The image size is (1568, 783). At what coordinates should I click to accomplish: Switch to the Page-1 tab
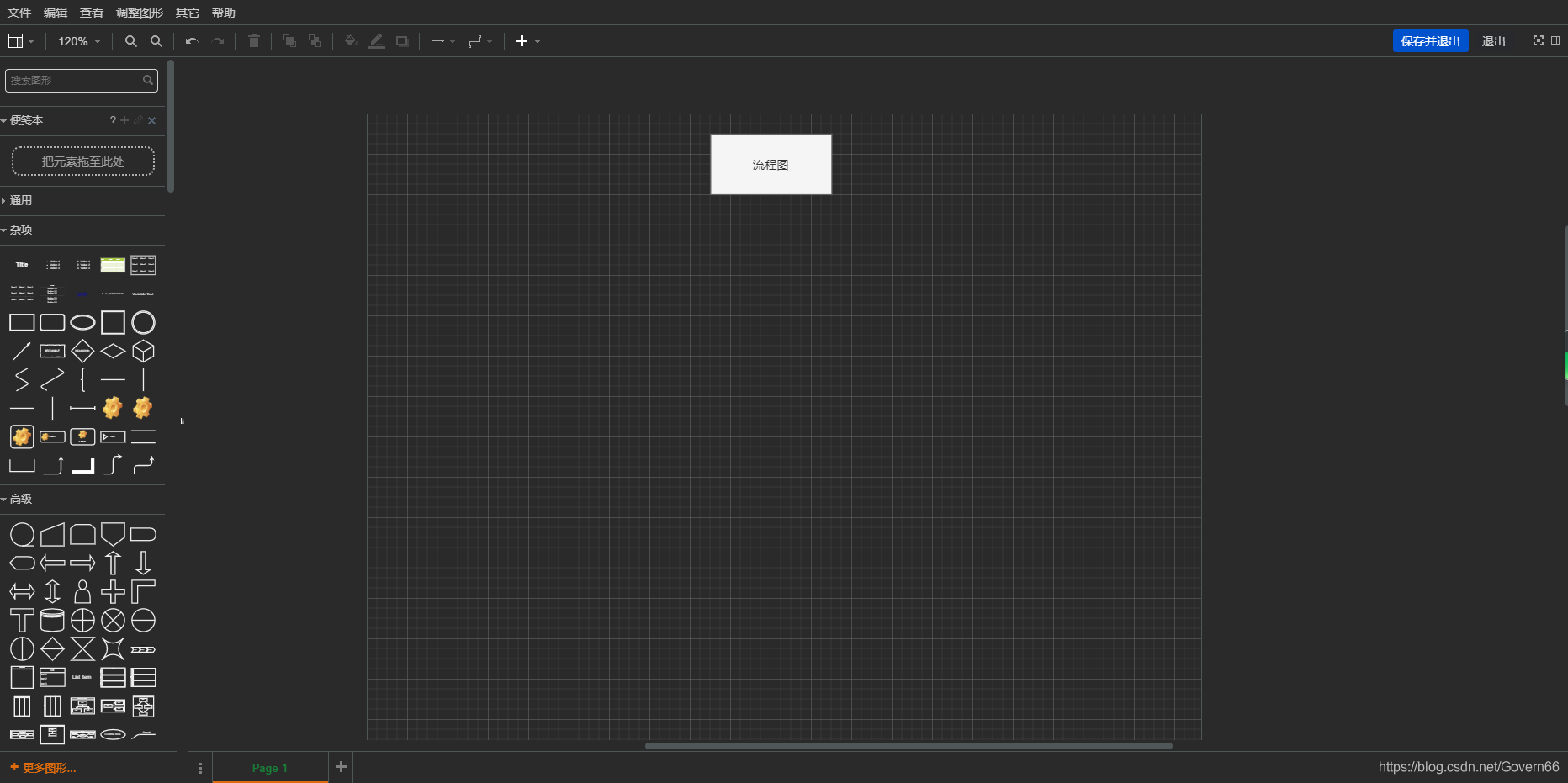click(x=270, y=768)
